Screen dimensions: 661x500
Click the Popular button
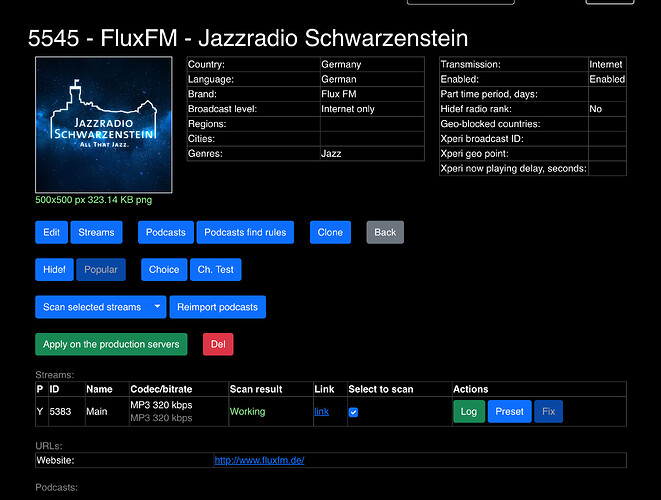coord(101,269)
